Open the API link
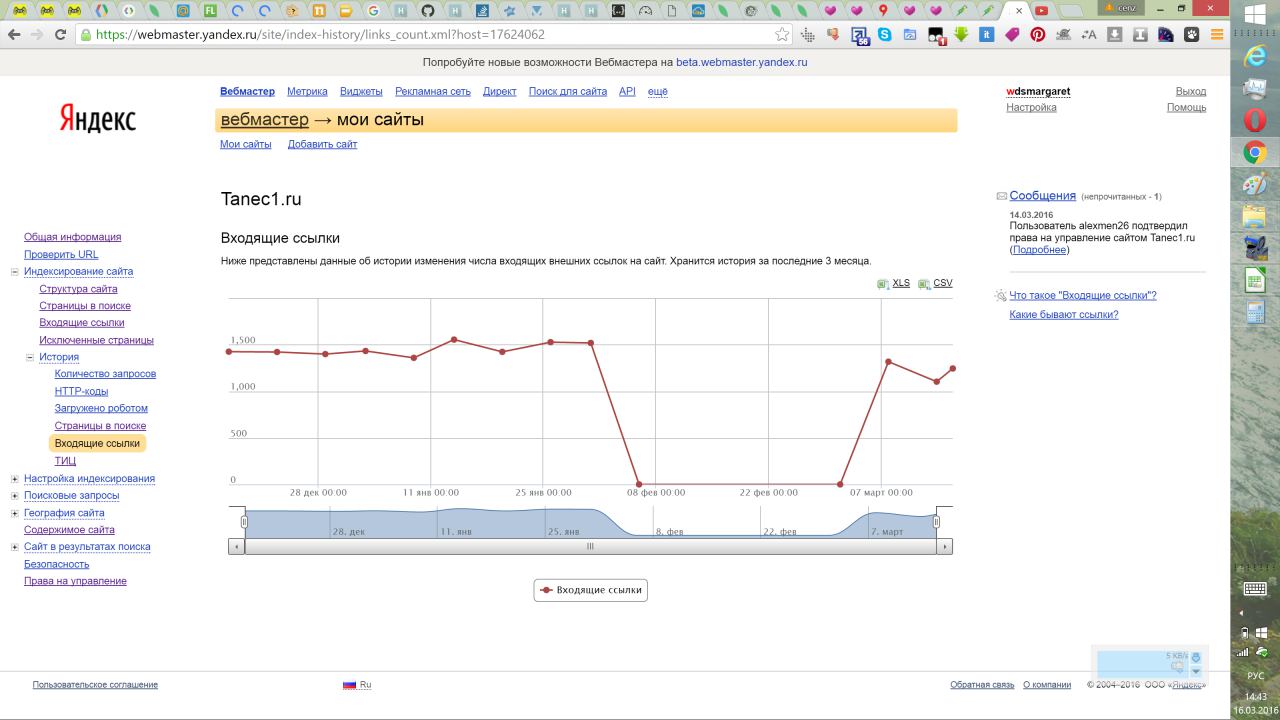Image resolution: width=1280 pixels, height=720 pixels. 627,91
